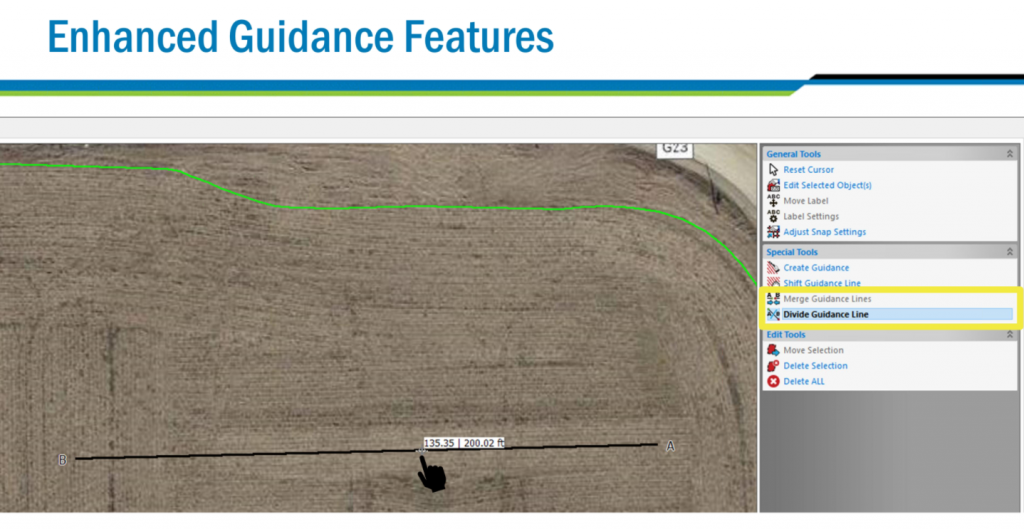The image size is (1024, 529).
Task: Click the Merge Guidance Lines icon
Action: click(773, 299)
